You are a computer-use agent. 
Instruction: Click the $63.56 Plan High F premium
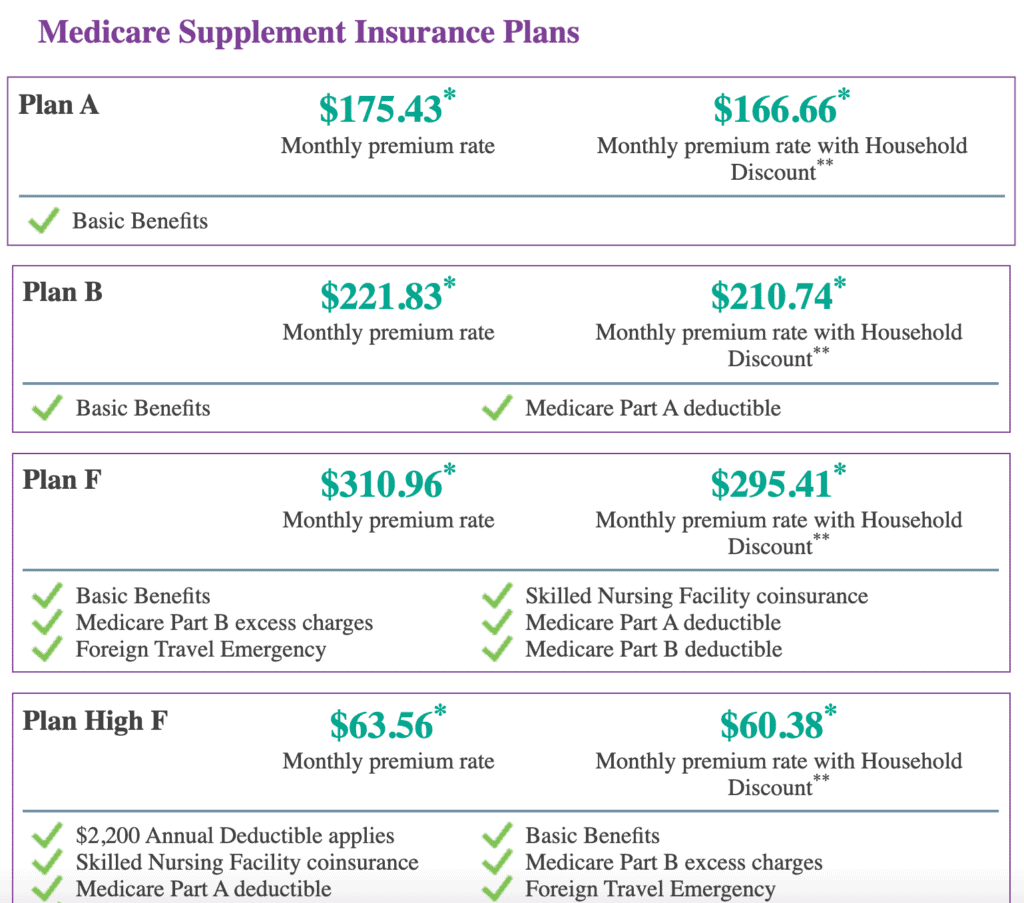click(382, 725)
